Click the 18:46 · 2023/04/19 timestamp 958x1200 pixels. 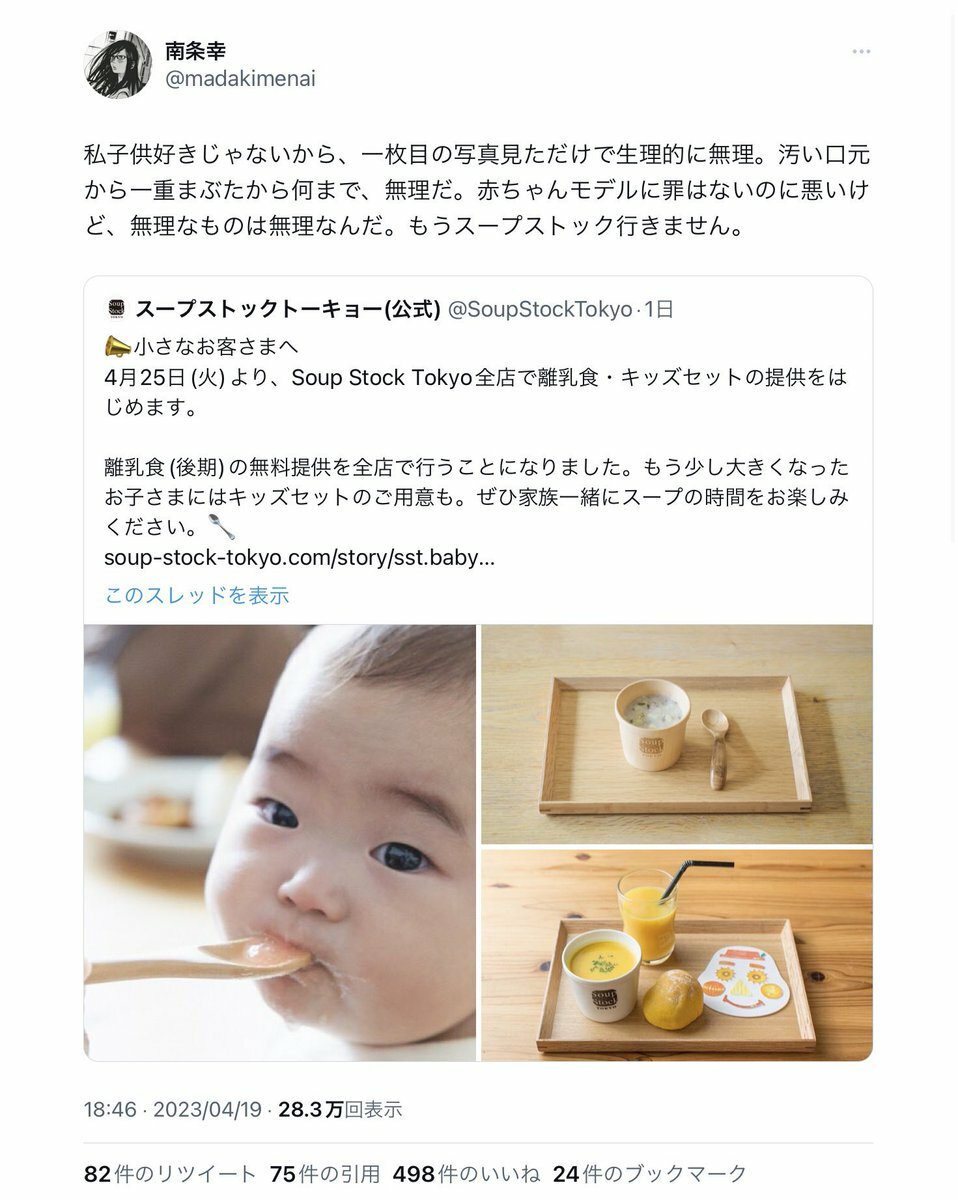tap(172, 1109)
